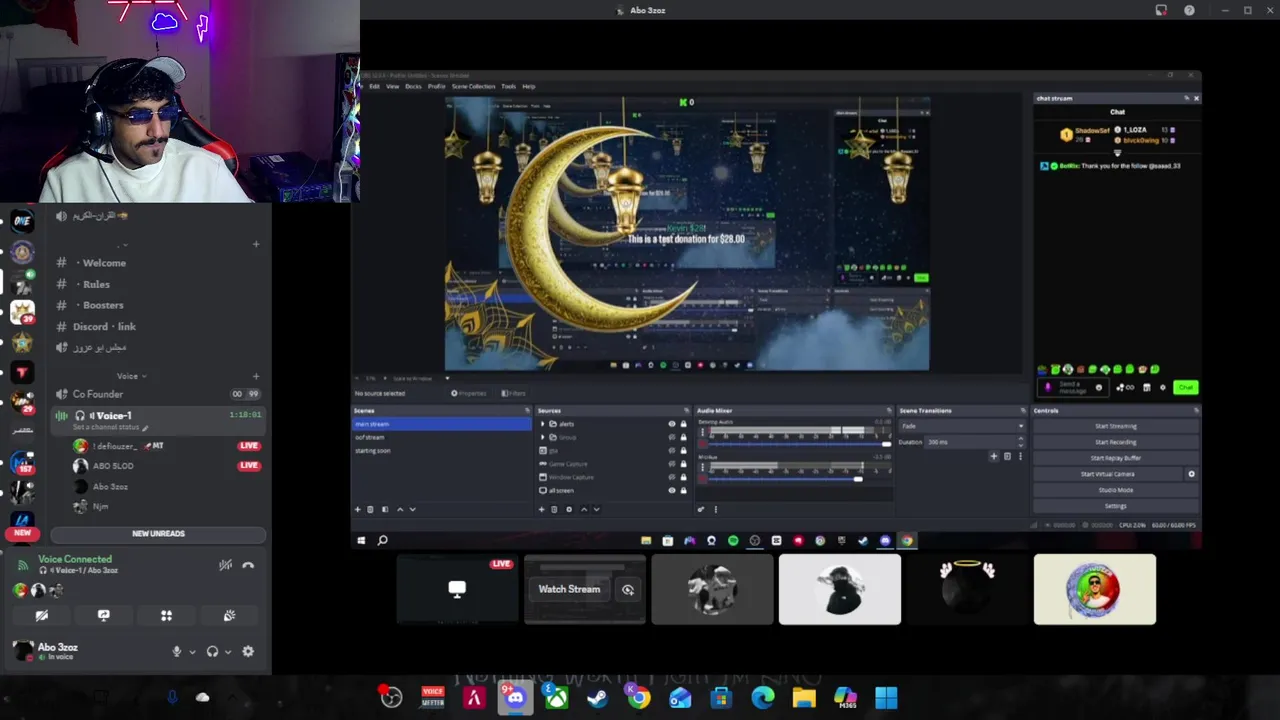
Task: Open Docks menu in streamed OBS
Action: tap(413, 87)
